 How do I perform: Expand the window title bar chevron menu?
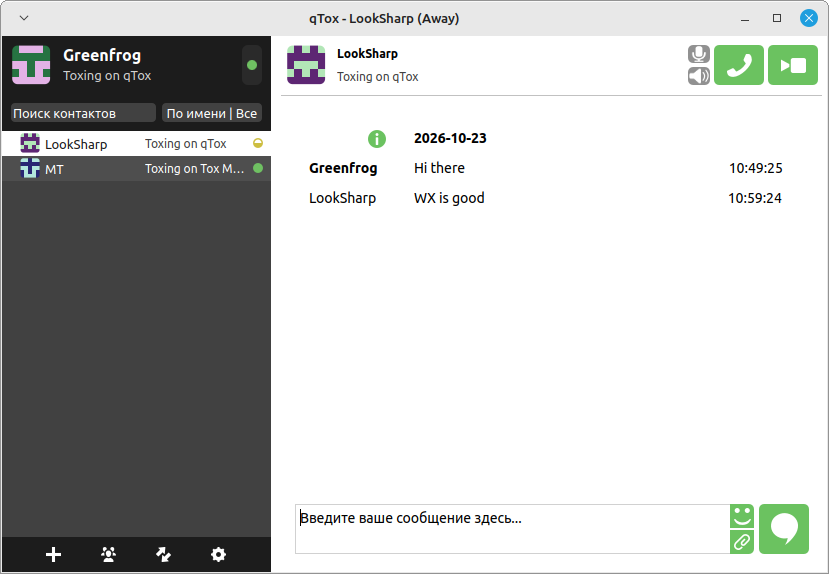[x=24, y=18]
